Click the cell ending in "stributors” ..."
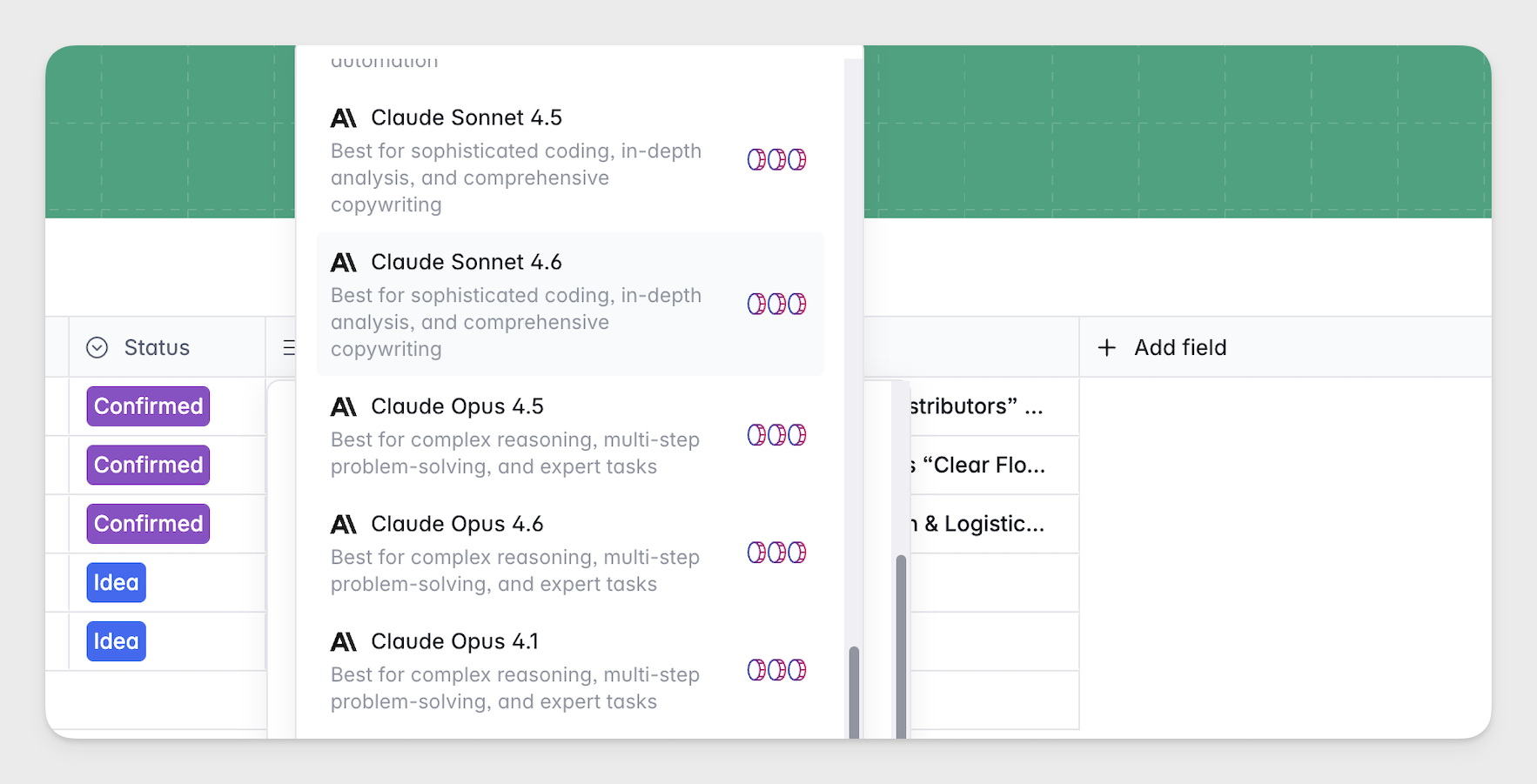The height and width of the screenshot is (784, 1537). click(994, 406)
